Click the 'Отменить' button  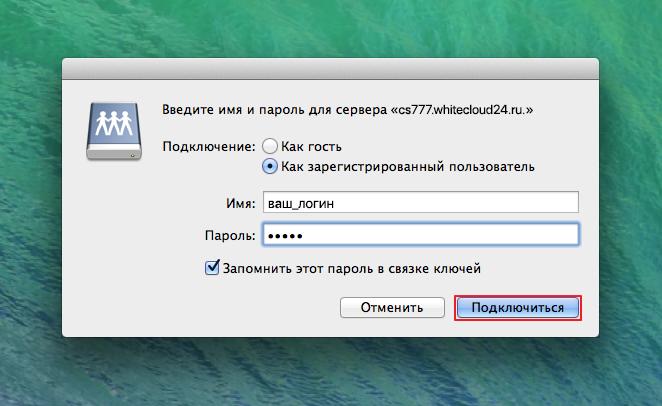click(392, 308)
